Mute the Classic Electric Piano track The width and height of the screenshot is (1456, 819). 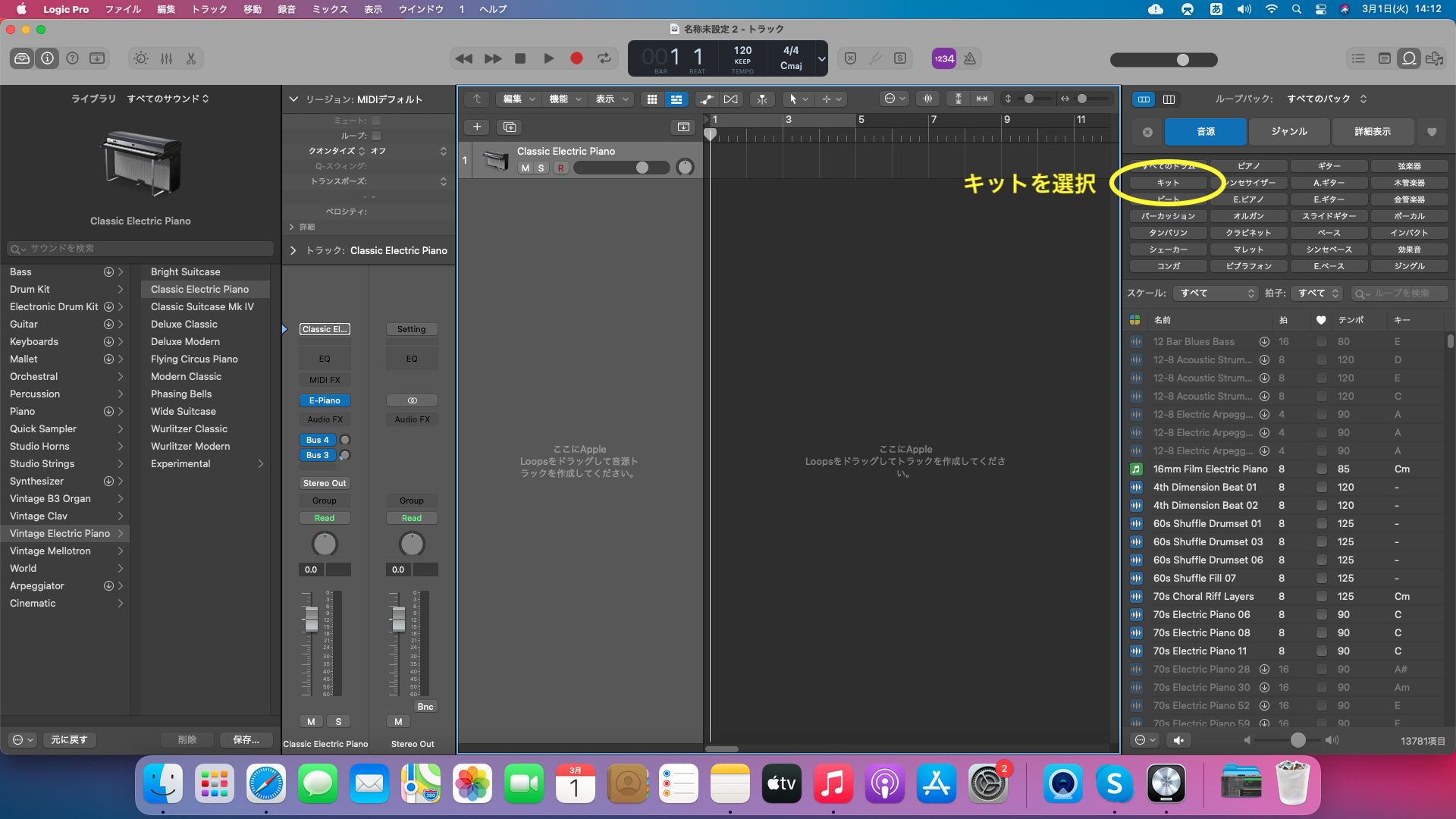(x=525, y=168)
